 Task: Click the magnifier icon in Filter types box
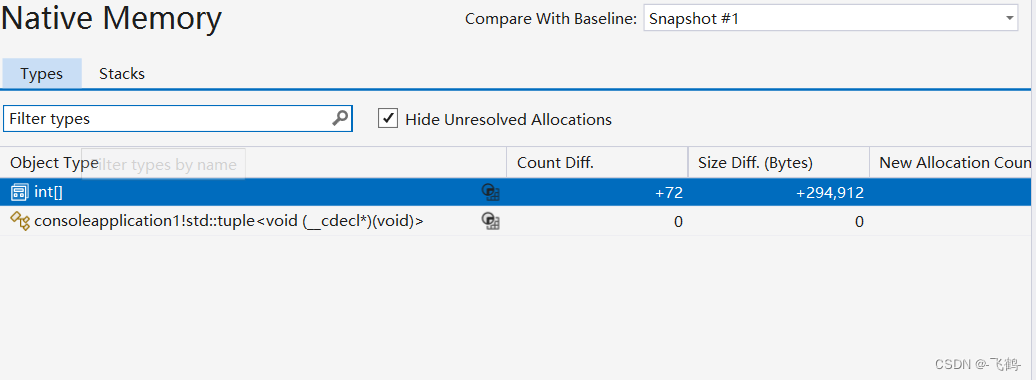(340, 118)
